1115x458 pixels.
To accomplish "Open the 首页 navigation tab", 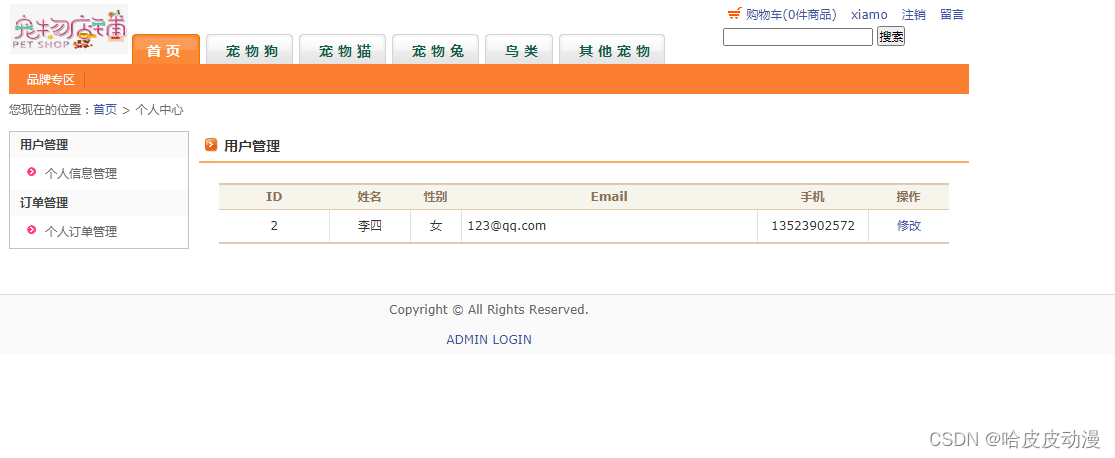I will 166,49.
